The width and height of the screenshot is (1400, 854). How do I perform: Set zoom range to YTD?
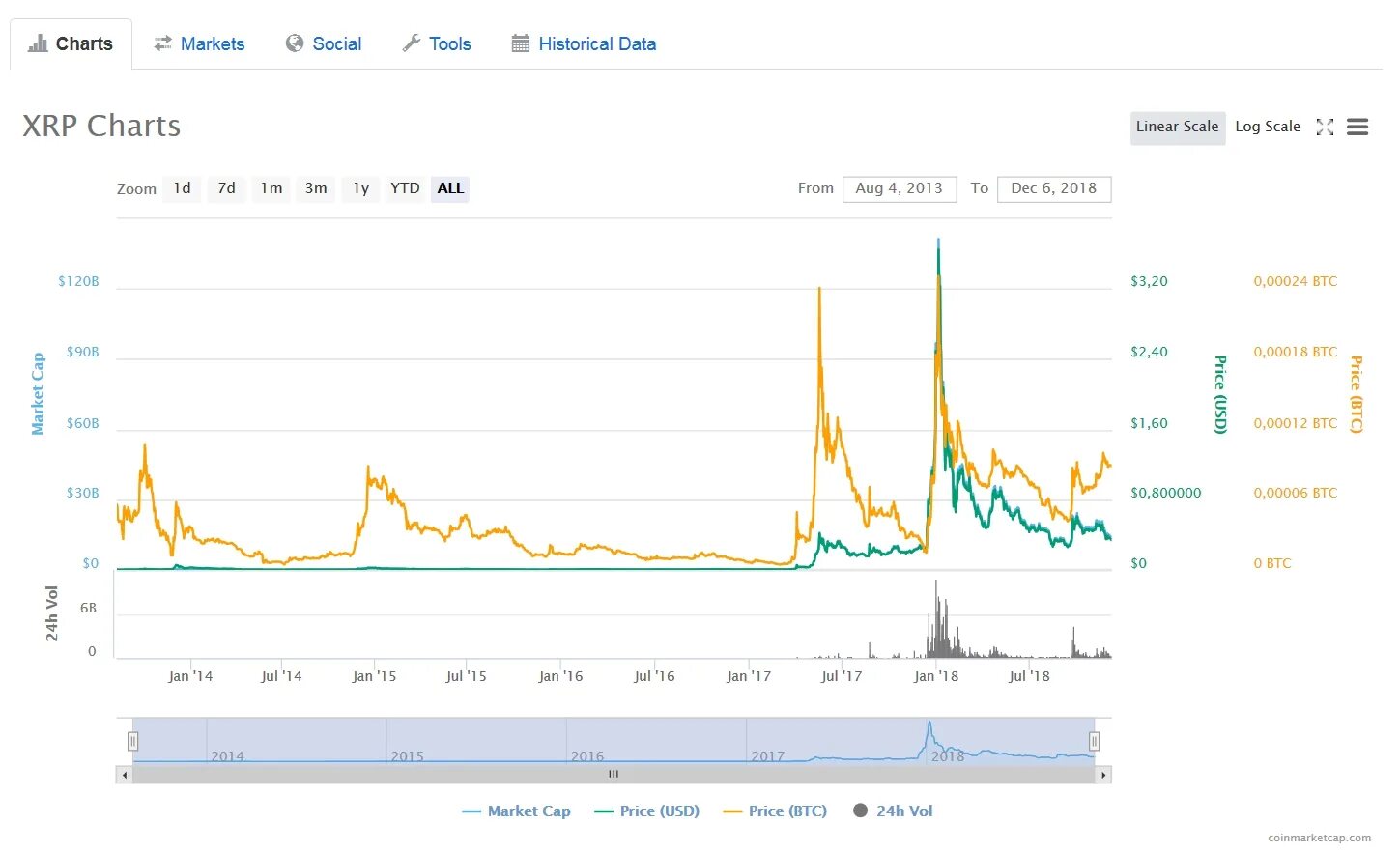point(405,188)
